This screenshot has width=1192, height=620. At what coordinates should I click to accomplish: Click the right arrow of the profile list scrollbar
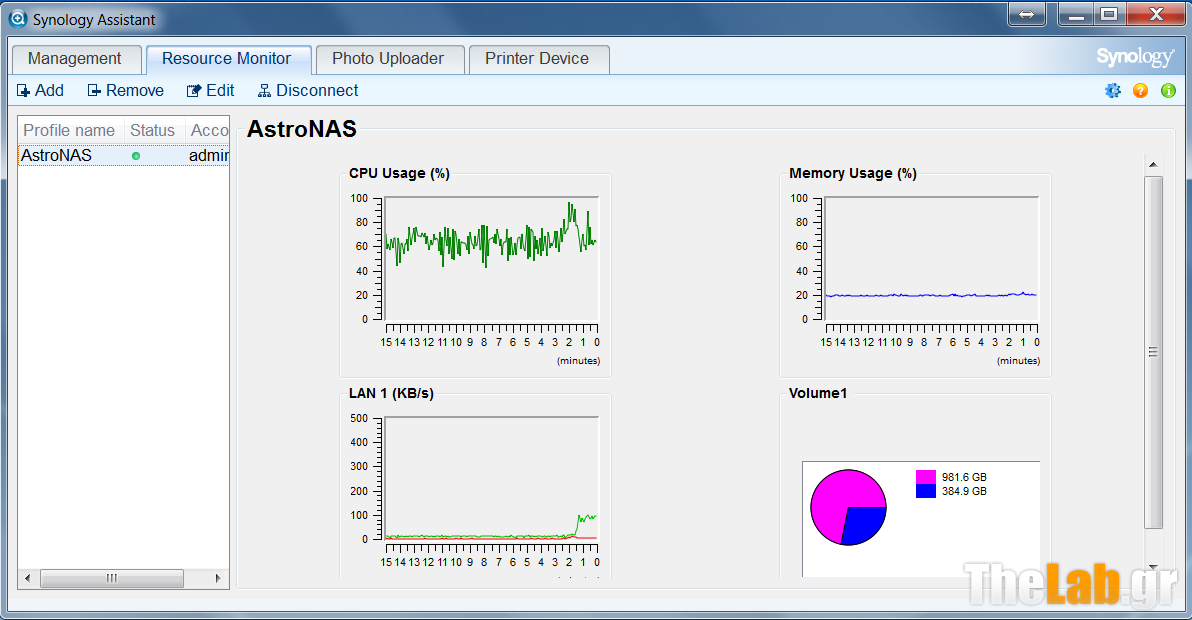[x=218, y=579]
